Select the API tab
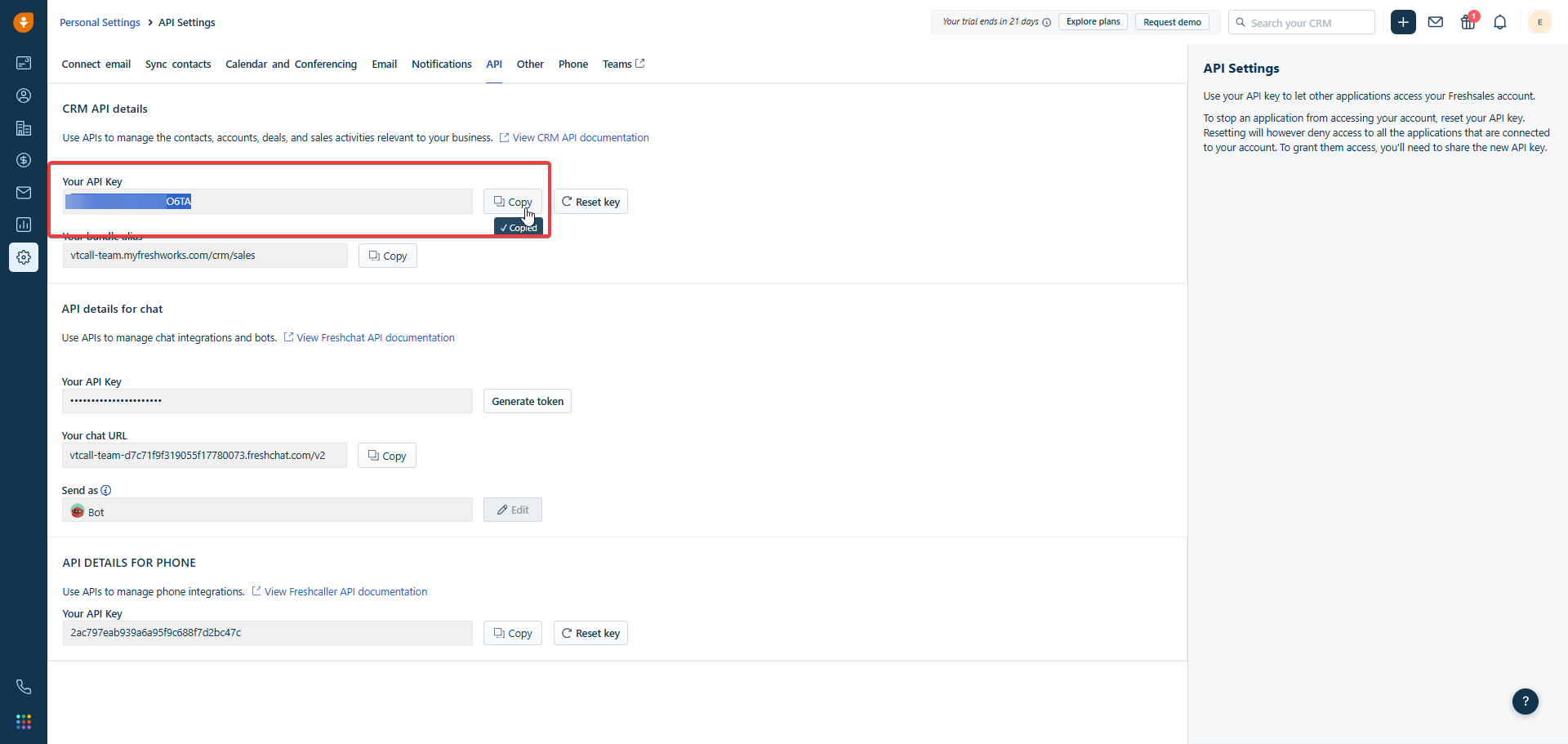This screenshot has width=1568, height=744. [494, 64]
